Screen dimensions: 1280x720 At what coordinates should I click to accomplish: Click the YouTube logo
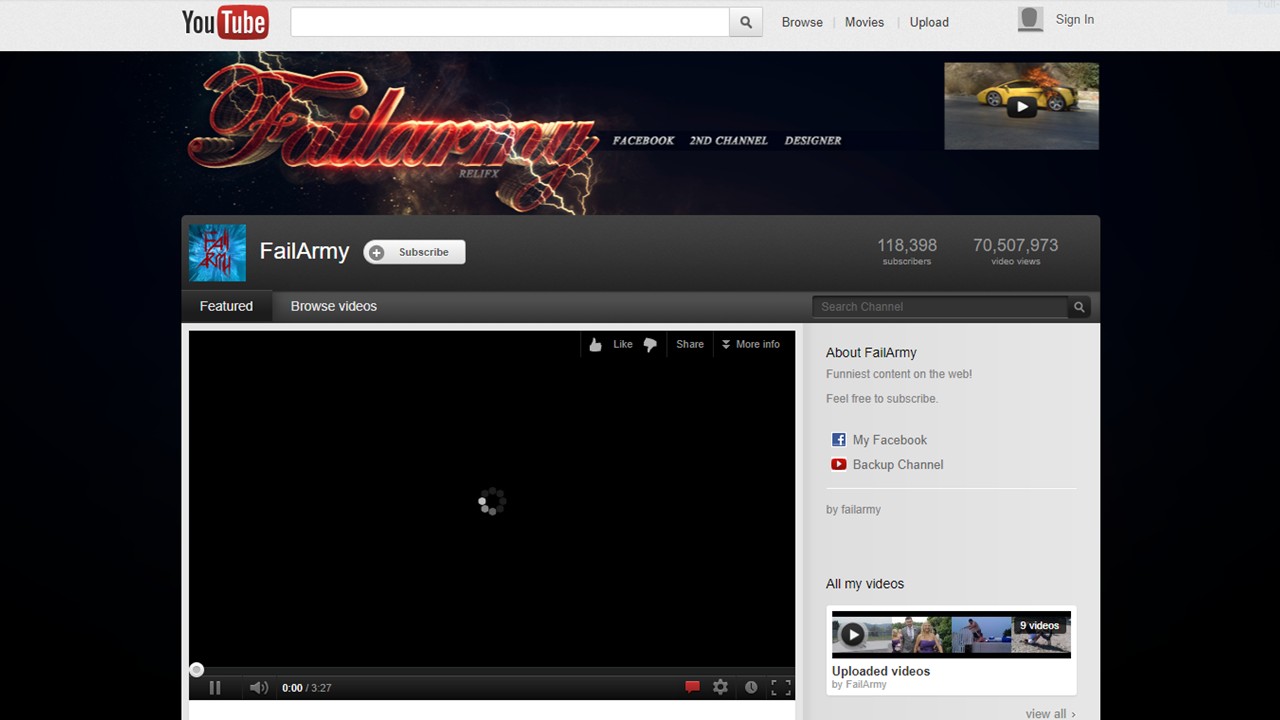coord(225,22)
